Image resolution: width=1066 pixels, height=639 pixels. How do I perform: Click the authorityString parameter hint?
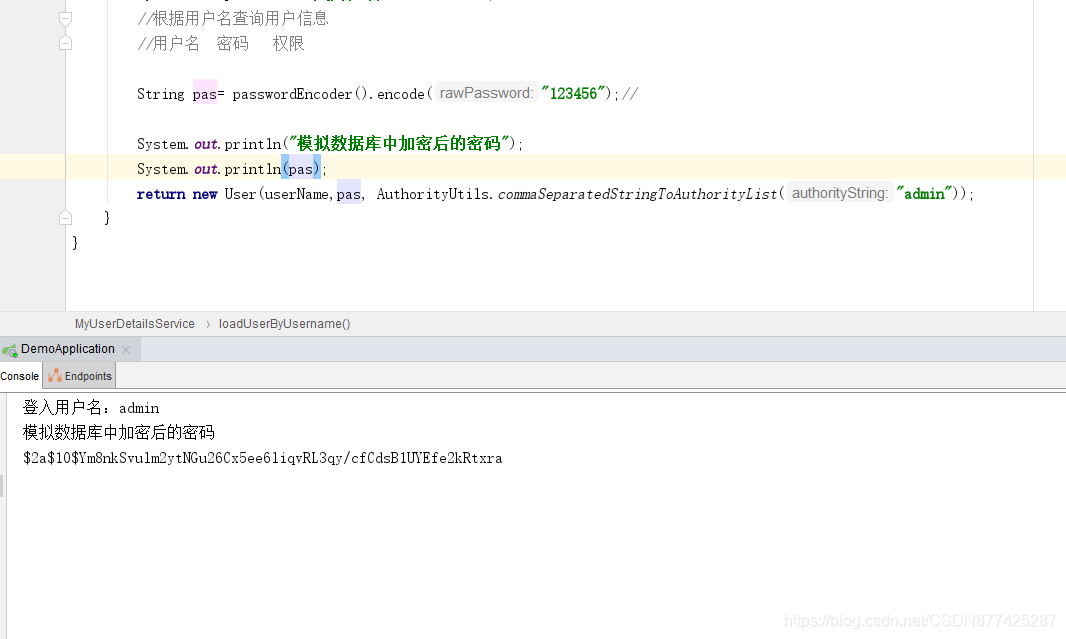pyautogui.click(x=840, y=193)
